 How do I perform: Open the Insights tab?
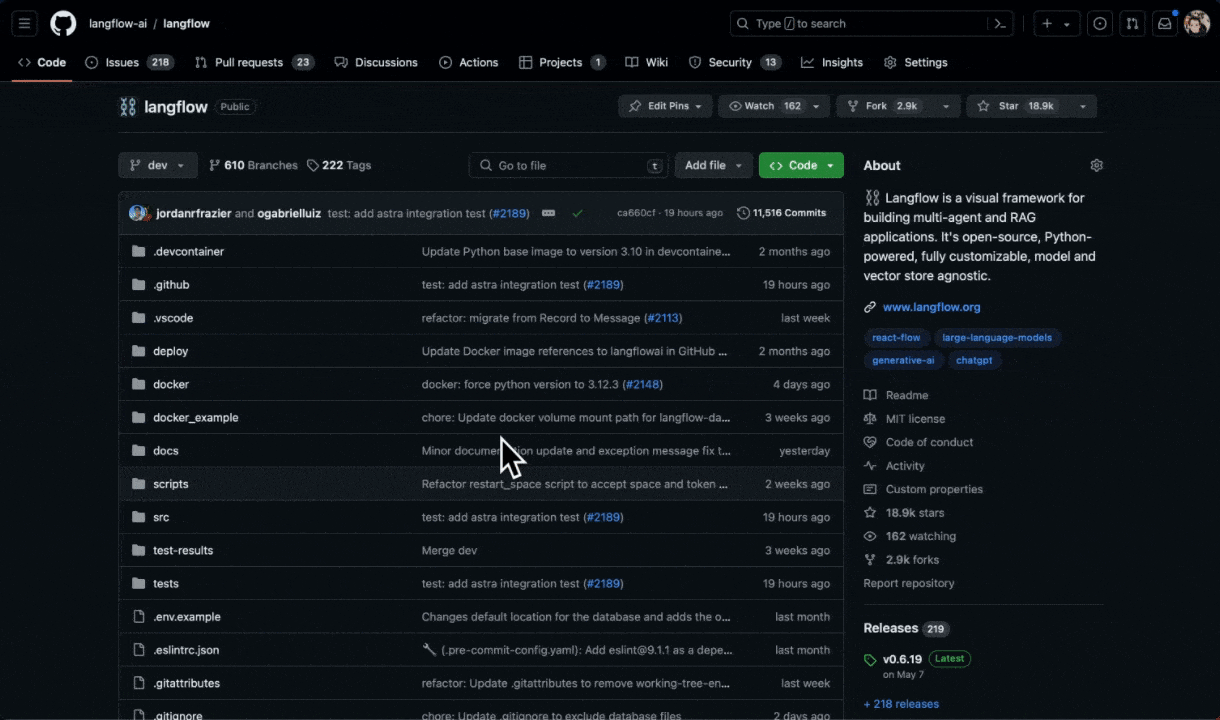click(832, 62)
